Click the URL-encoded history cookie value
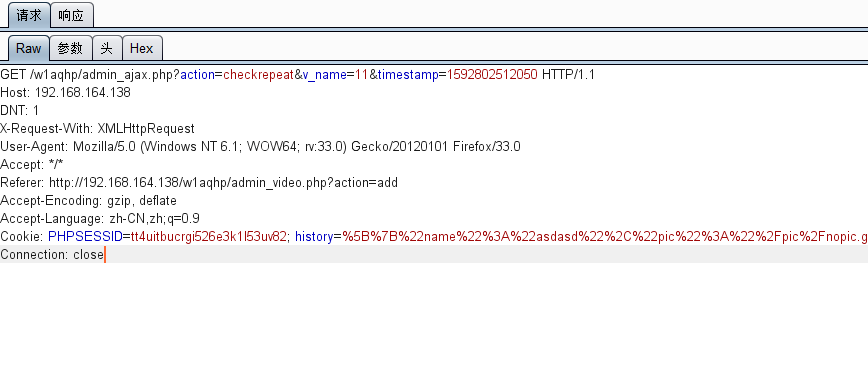868x366 pixels. pyautogui.click(x=605, y=236)
